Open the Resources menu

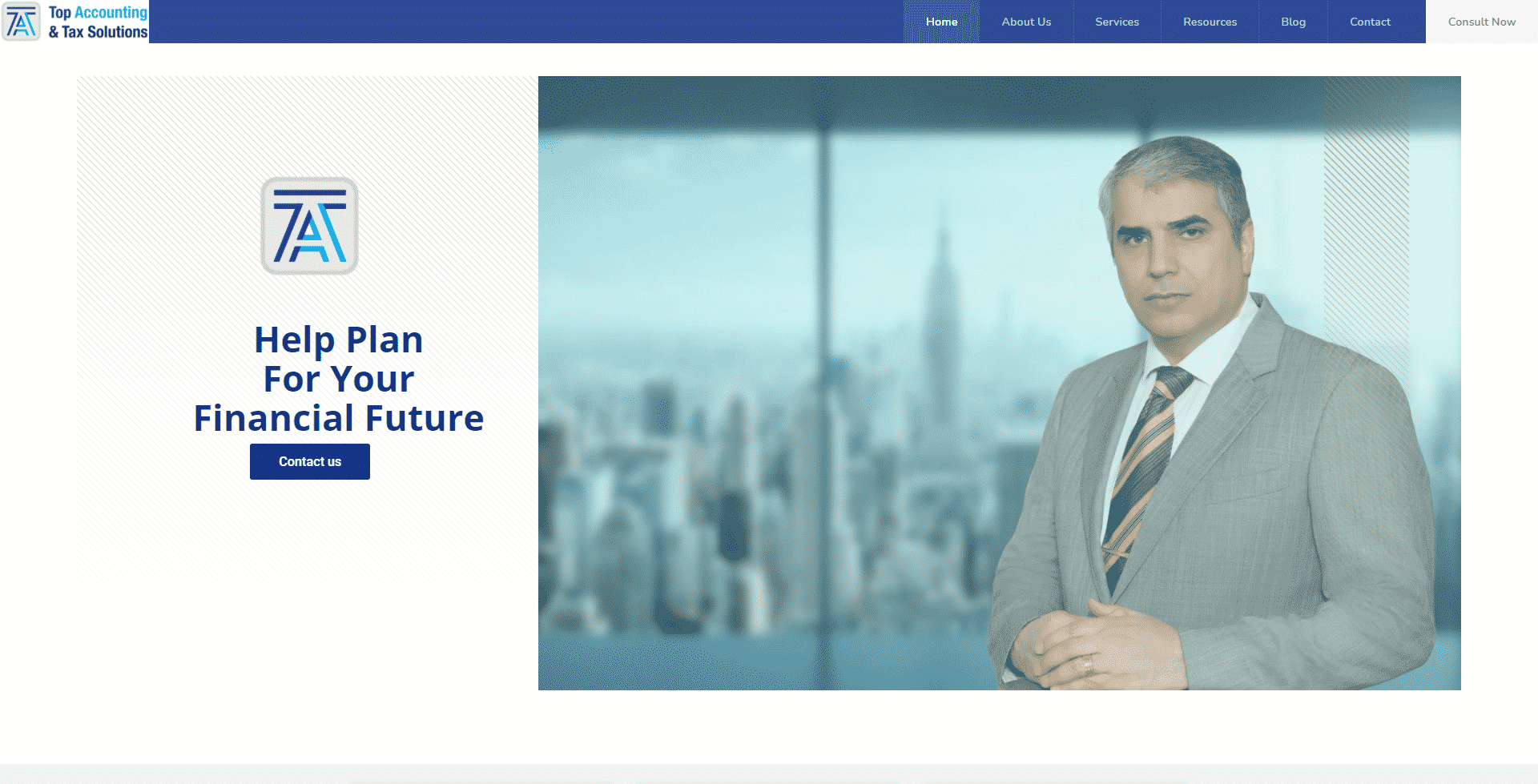(1210, 22)
